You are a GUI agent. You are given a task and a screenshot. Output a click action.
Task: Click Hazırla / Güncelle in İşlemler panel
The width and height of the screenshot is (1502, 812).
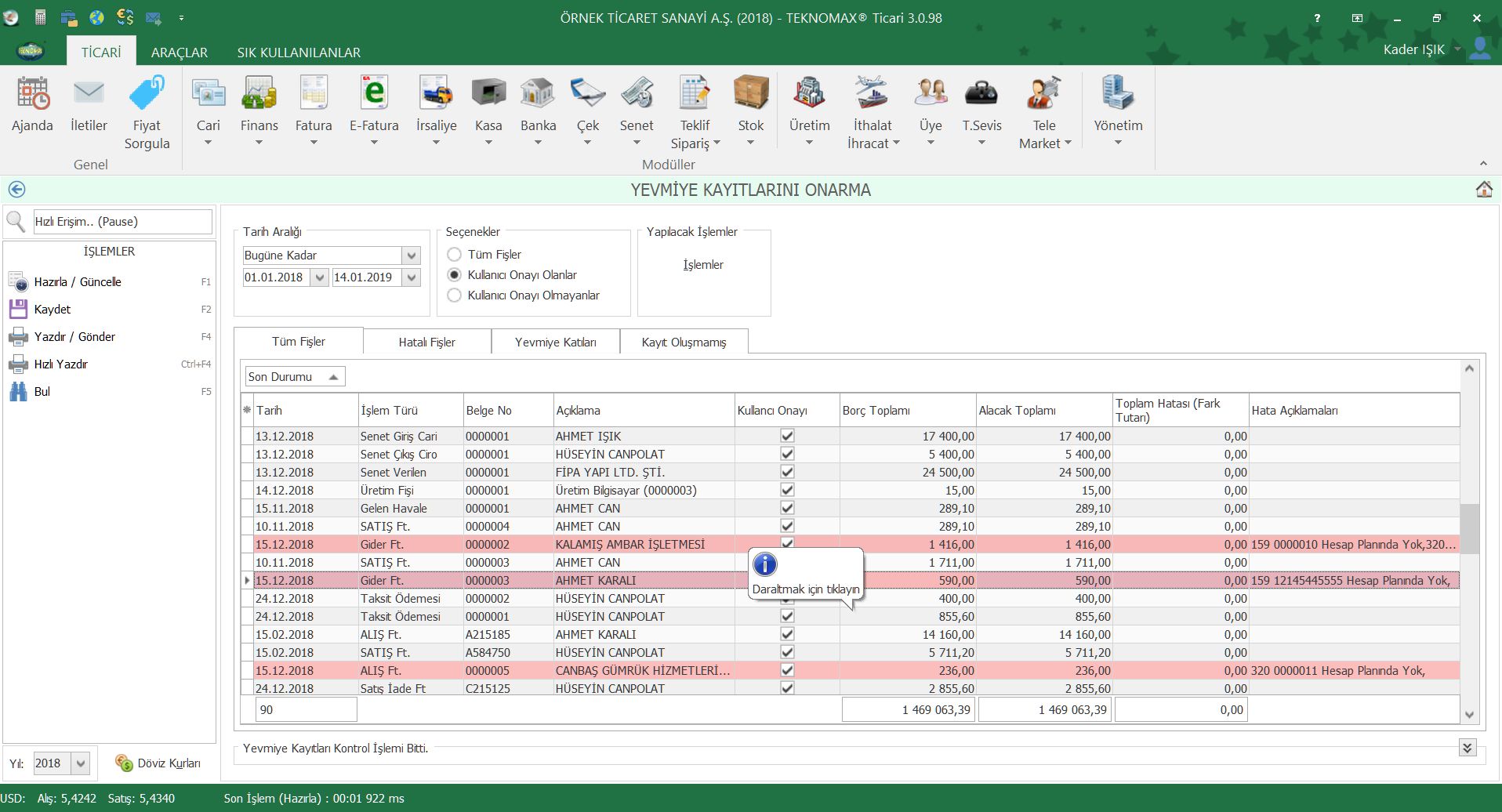78,282
